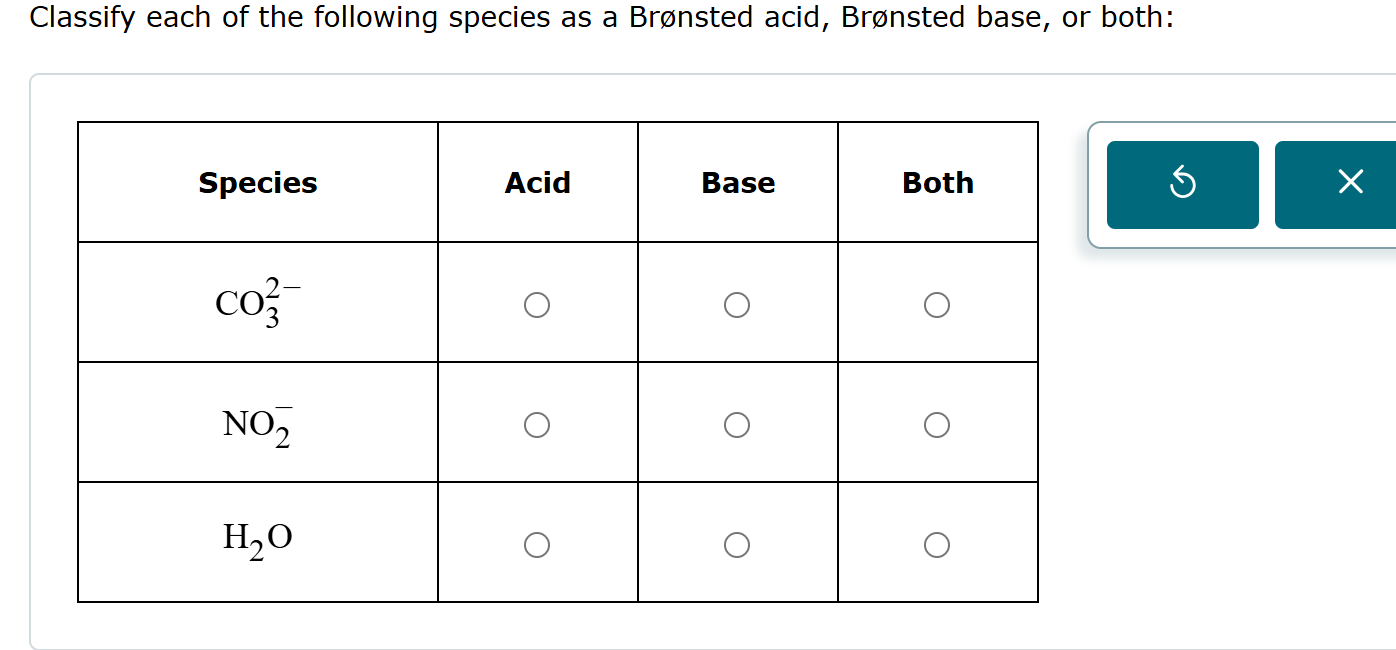Click the Species column header

(257, 183)
